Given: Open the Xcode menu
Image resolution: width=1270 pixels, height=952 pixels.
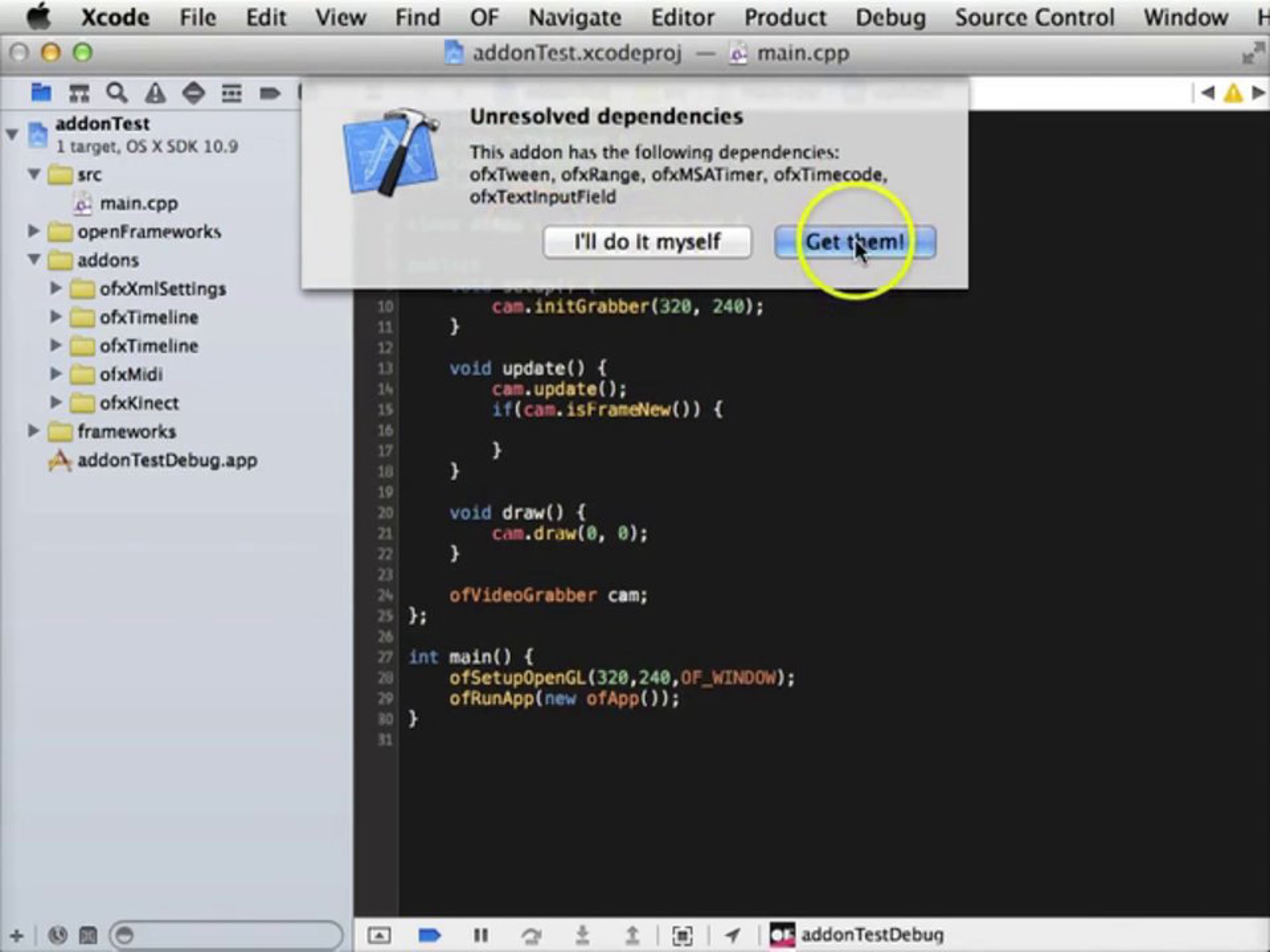Looking at the screenshot, I should [x=115, y=18].
